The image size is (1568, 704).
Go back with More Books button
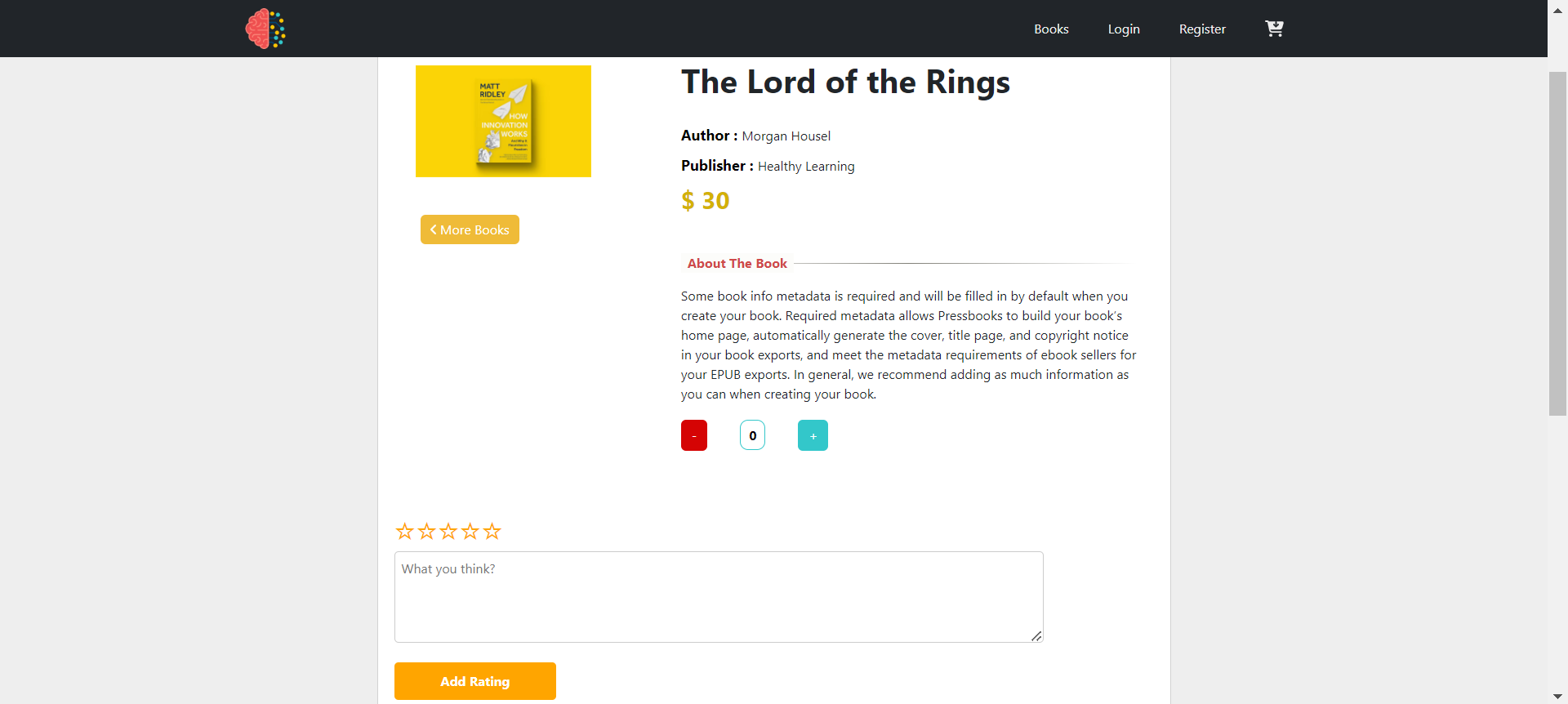click(x=470, y=229)
